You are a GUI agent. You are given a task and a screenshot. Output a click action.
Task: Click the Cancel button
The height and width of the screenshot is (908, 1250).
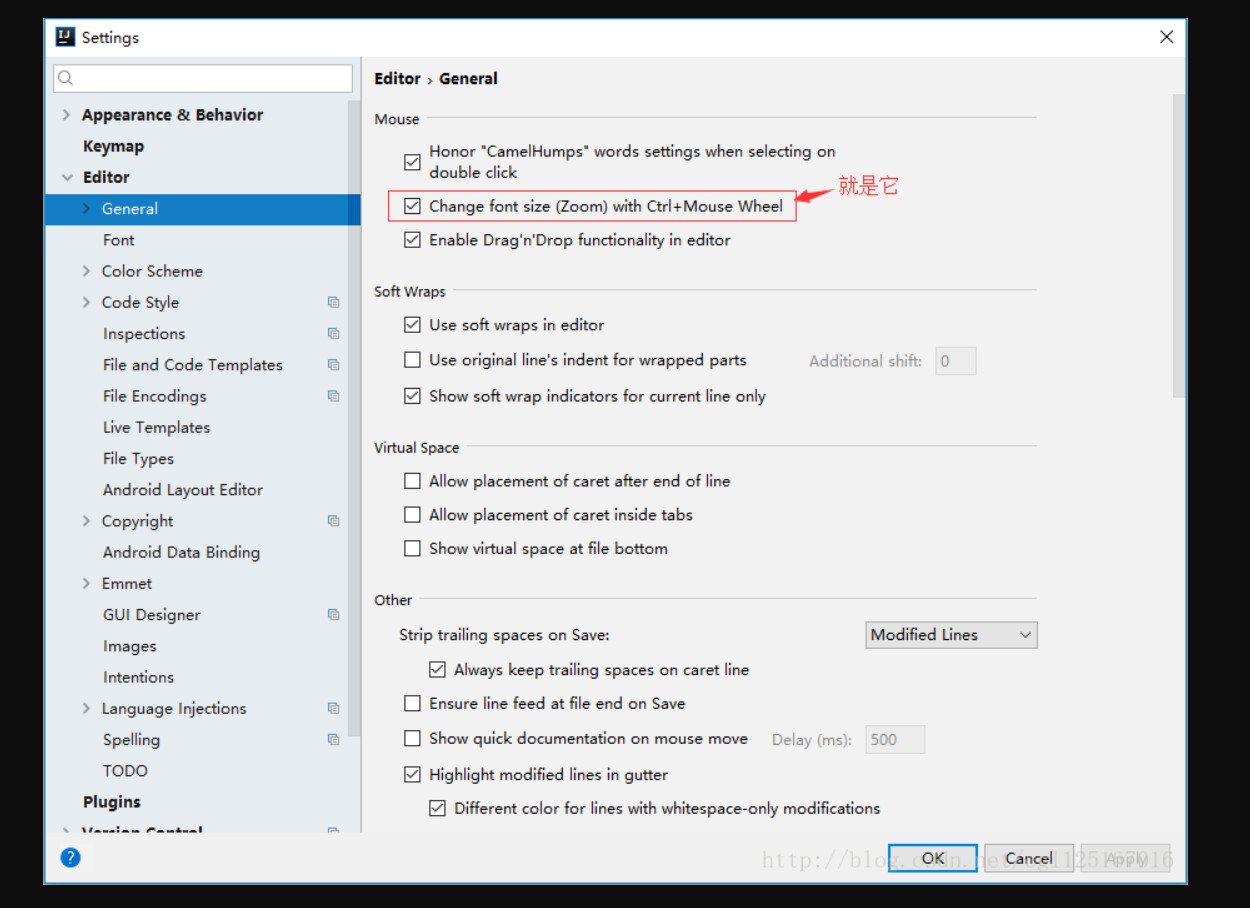pos(1029,858)
